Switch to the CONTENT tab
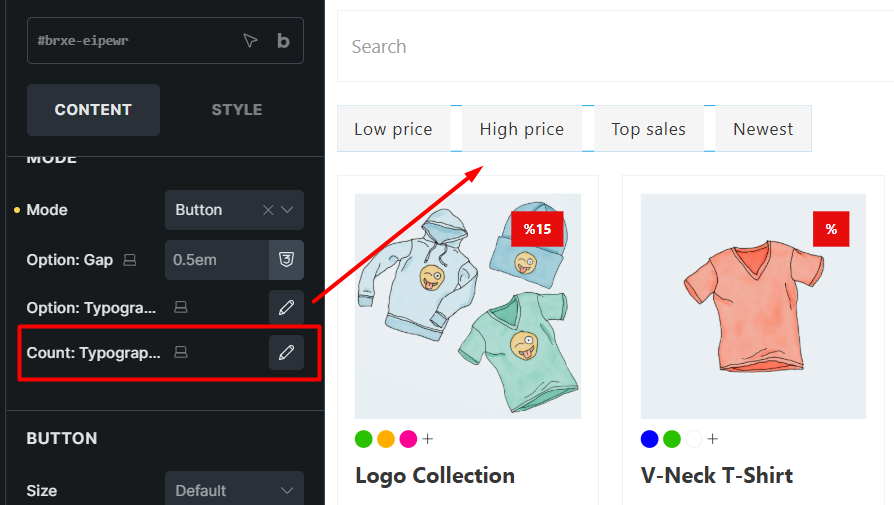 point(93,110)
